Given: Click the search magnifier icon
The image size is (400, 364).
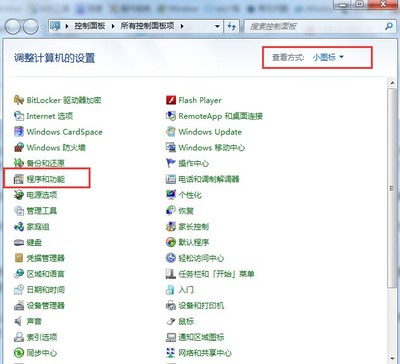Looking at the screenshot, I should (x=388, y=26).
